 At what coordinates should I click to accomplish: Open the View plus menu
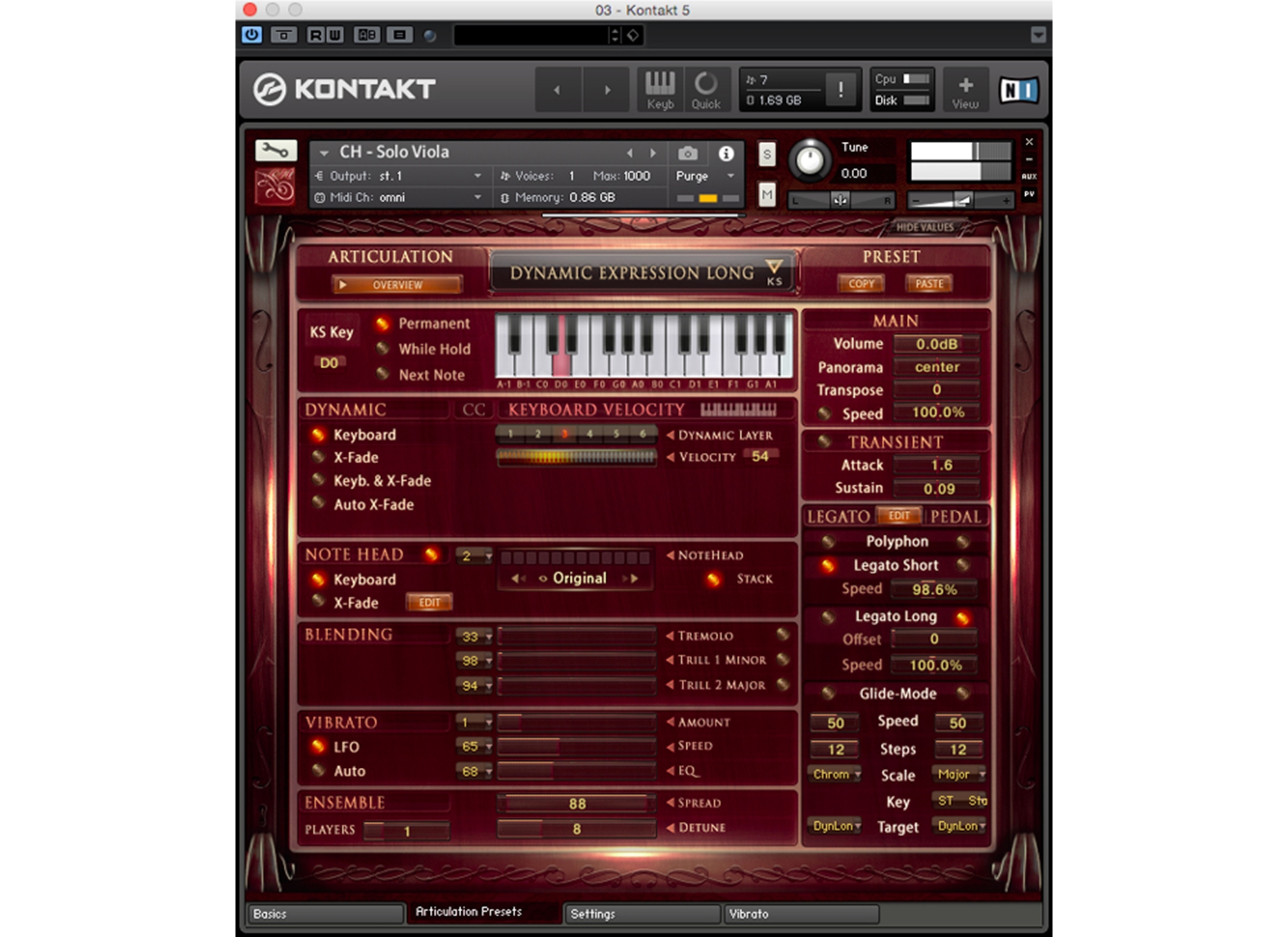965,90
